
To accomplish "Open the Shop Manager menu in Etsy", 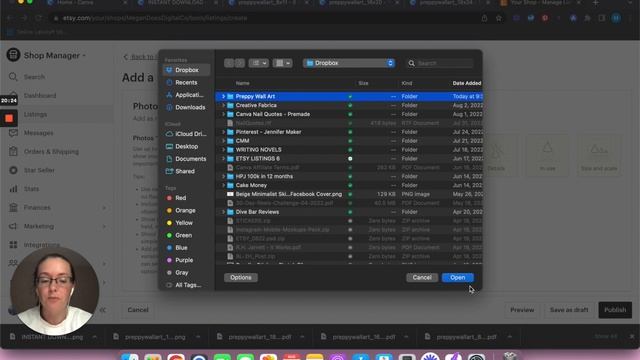I will point(47,55).
